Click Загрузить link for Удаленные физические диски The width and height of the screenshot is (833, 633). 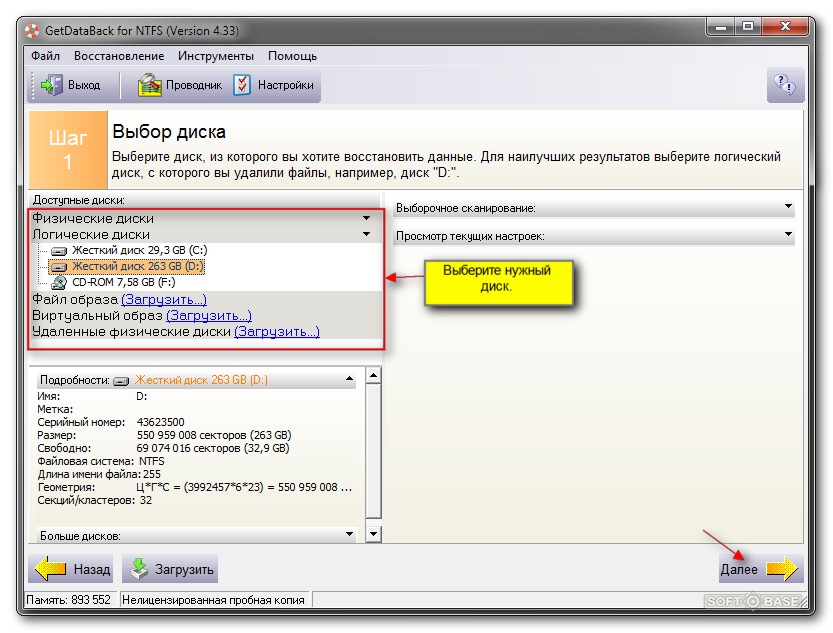point(277,331)
